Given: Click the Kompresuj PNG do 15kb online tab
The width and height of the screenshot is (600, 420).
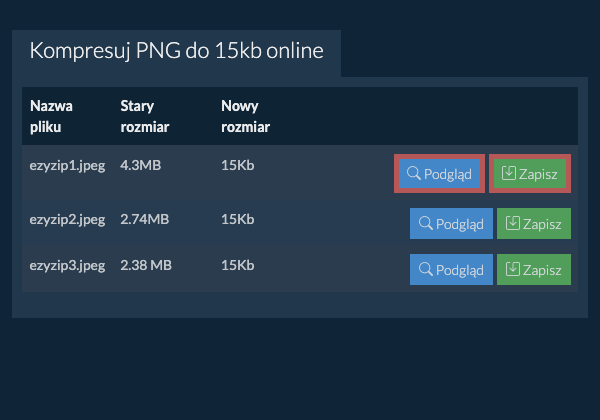Looking at the screenshot, I should pos(176,51).
